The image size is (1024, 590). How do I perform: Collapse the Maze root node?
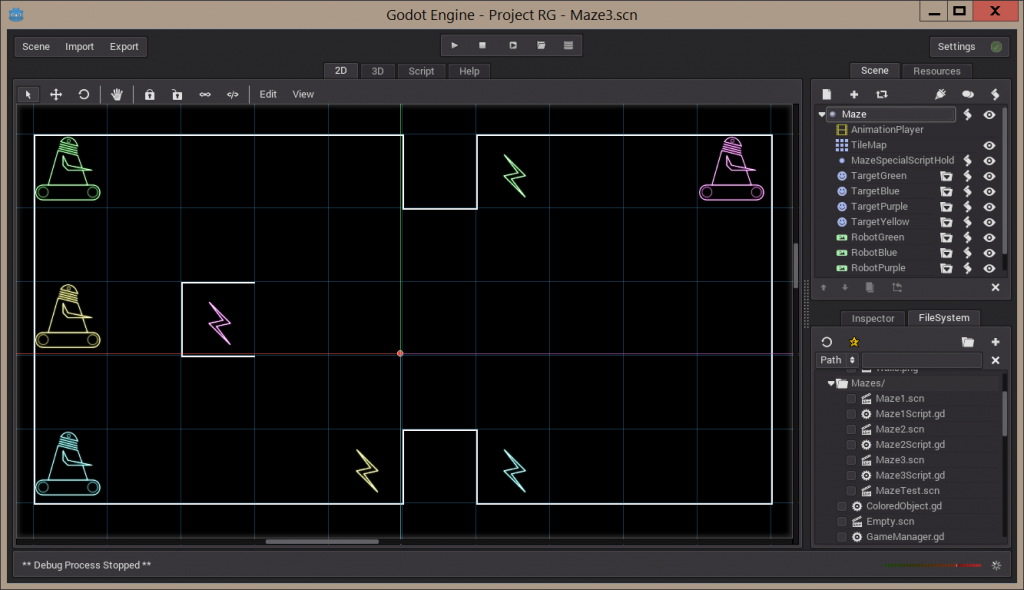coord(822,114)
